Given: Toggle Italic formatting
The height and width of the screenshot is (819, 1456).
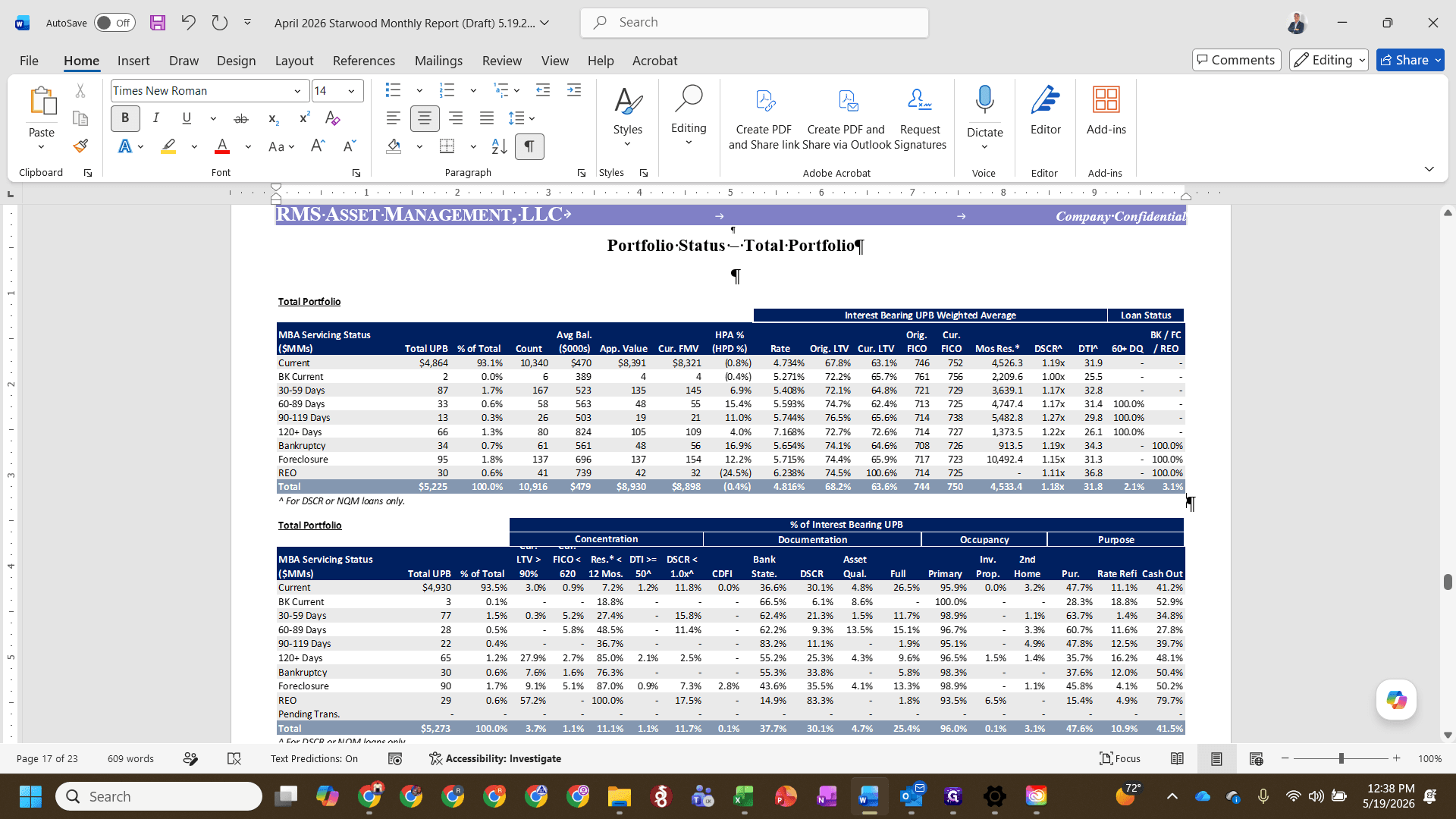Looking at the screenshot, I should click(155, 118).
